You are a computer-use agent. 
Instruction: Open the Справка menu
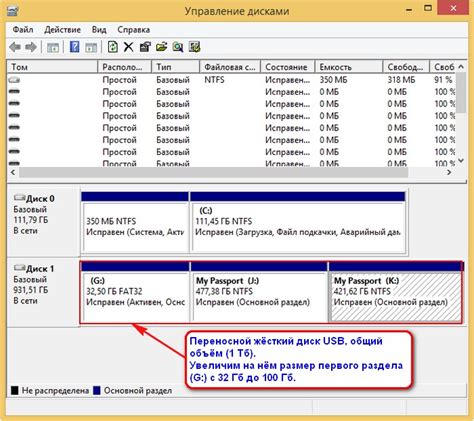click(133, 30)
